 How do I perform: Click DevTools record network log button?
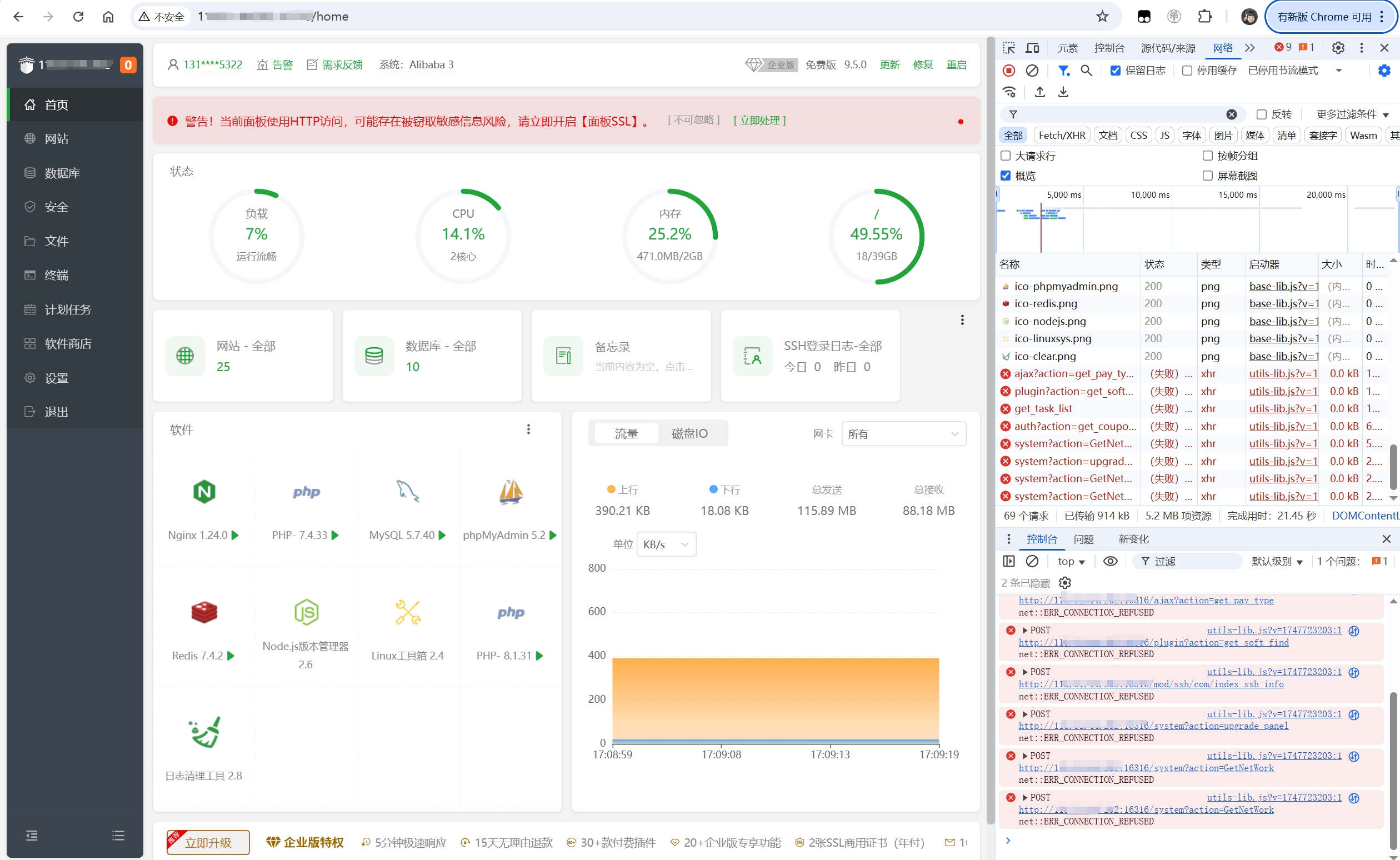[x=1008, y=71]
